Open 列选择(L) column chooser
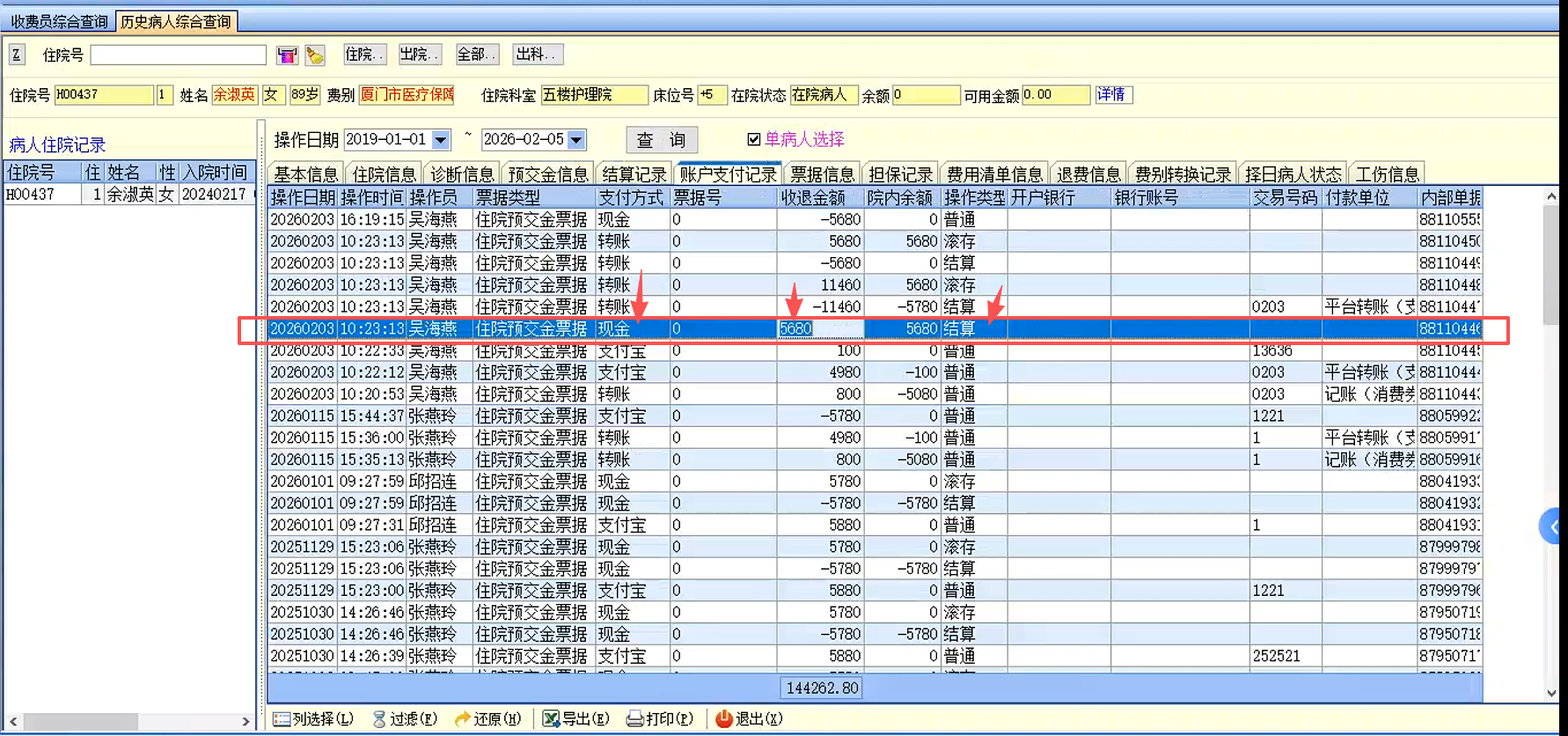This screenshot has width=1568, height=736. pyautogui.click(x=313, y=719)
